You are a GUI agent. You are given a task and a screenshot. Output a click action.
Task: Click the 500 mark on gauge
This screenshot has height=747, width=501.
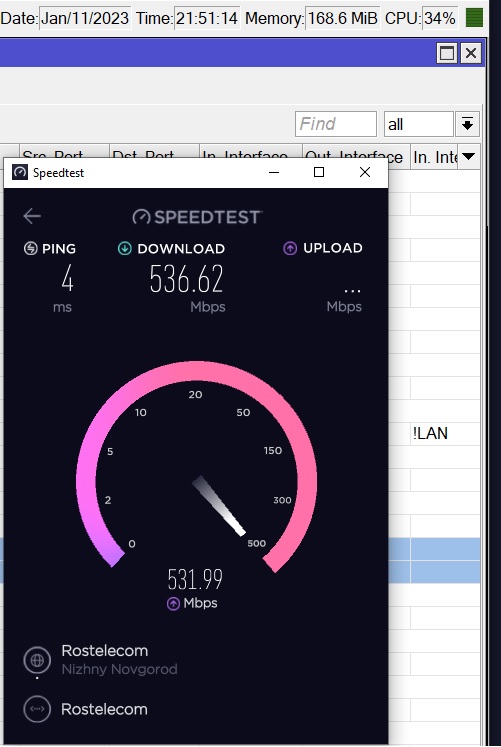(257, 544)
